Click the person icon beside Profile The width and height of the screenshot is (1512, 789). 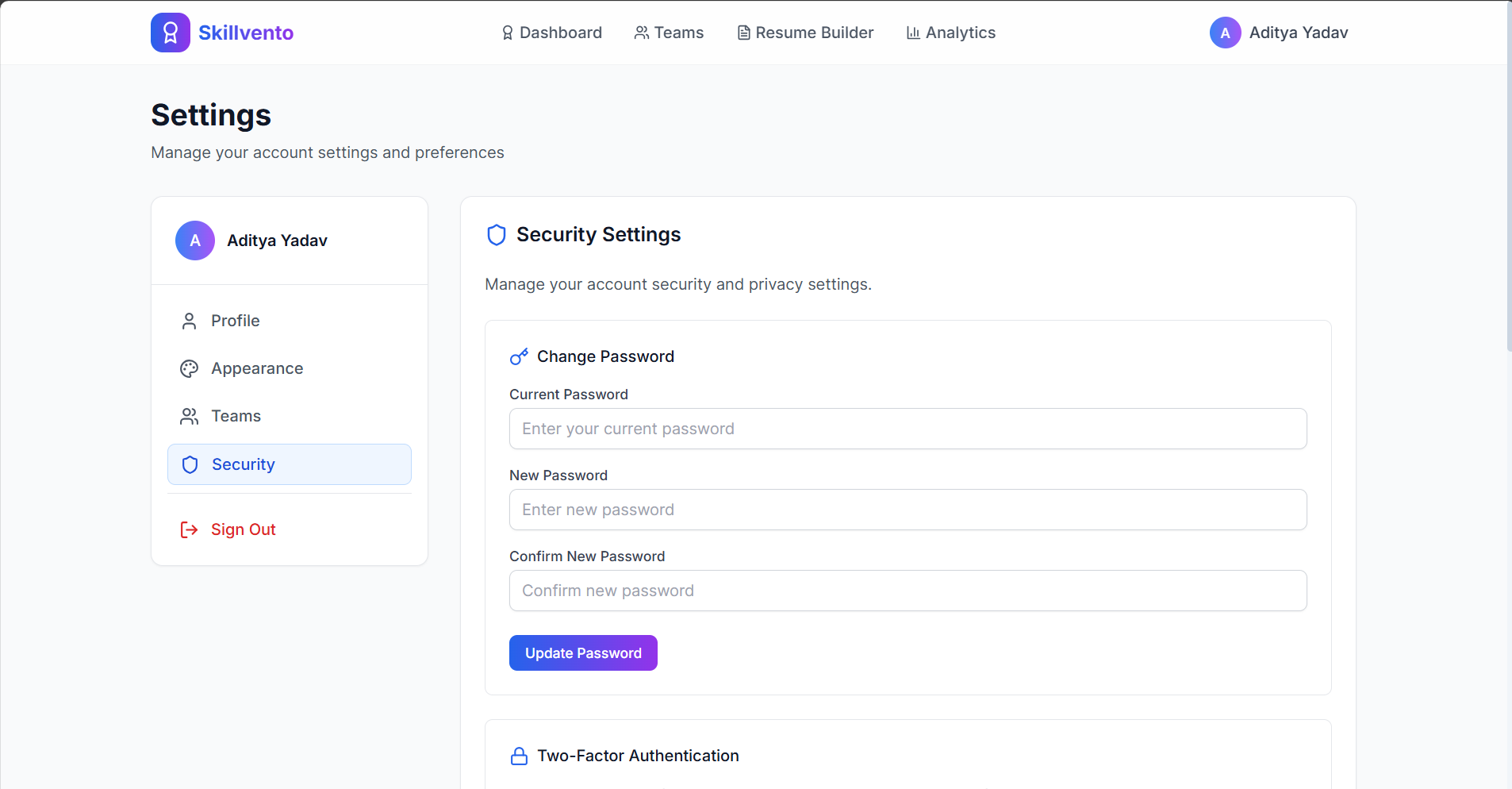point(189,321)
